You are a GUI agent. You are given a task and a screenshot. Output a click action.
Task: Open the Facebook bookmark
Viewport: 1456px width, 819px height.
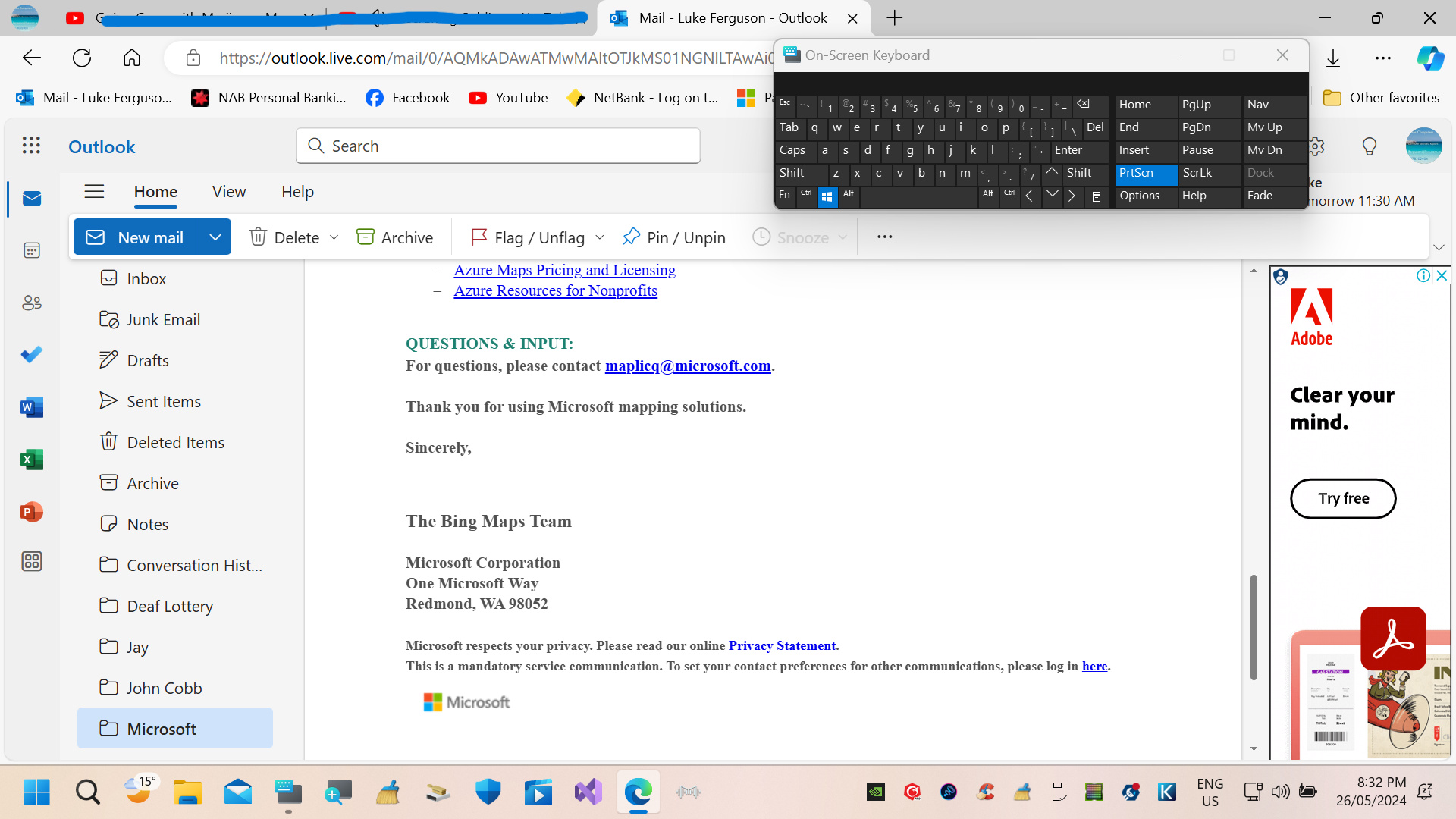click(407, 98)
